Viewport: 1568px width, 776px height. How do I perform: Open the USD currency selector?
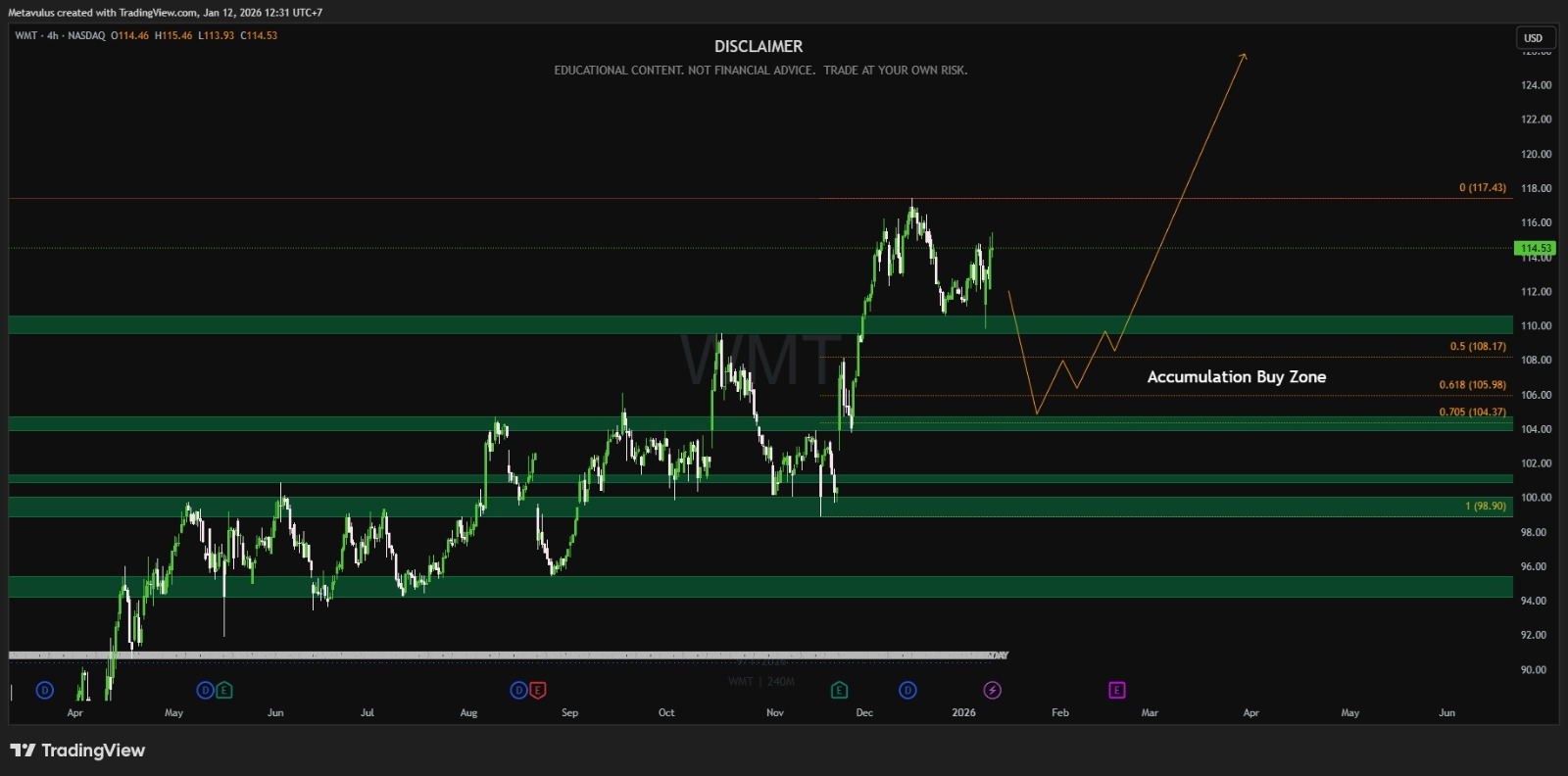click(1533, 38)
